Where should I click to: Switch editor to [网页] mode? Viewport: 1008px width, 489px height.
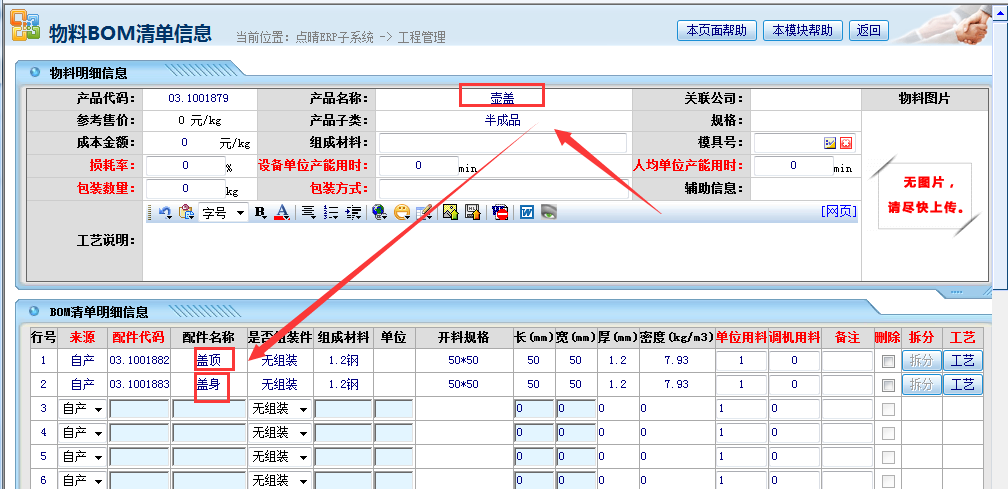tap(838, 211)
